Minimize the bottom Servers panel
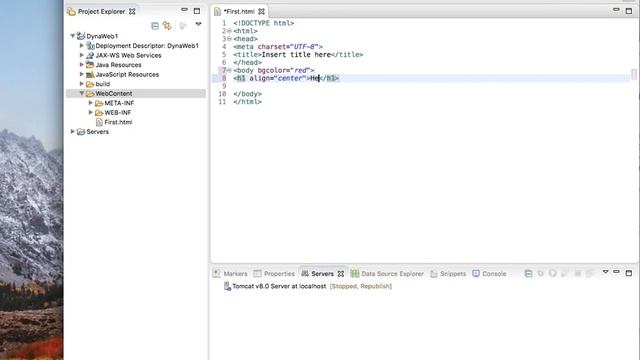The image size is (640, 360). (x=616, y=271)
